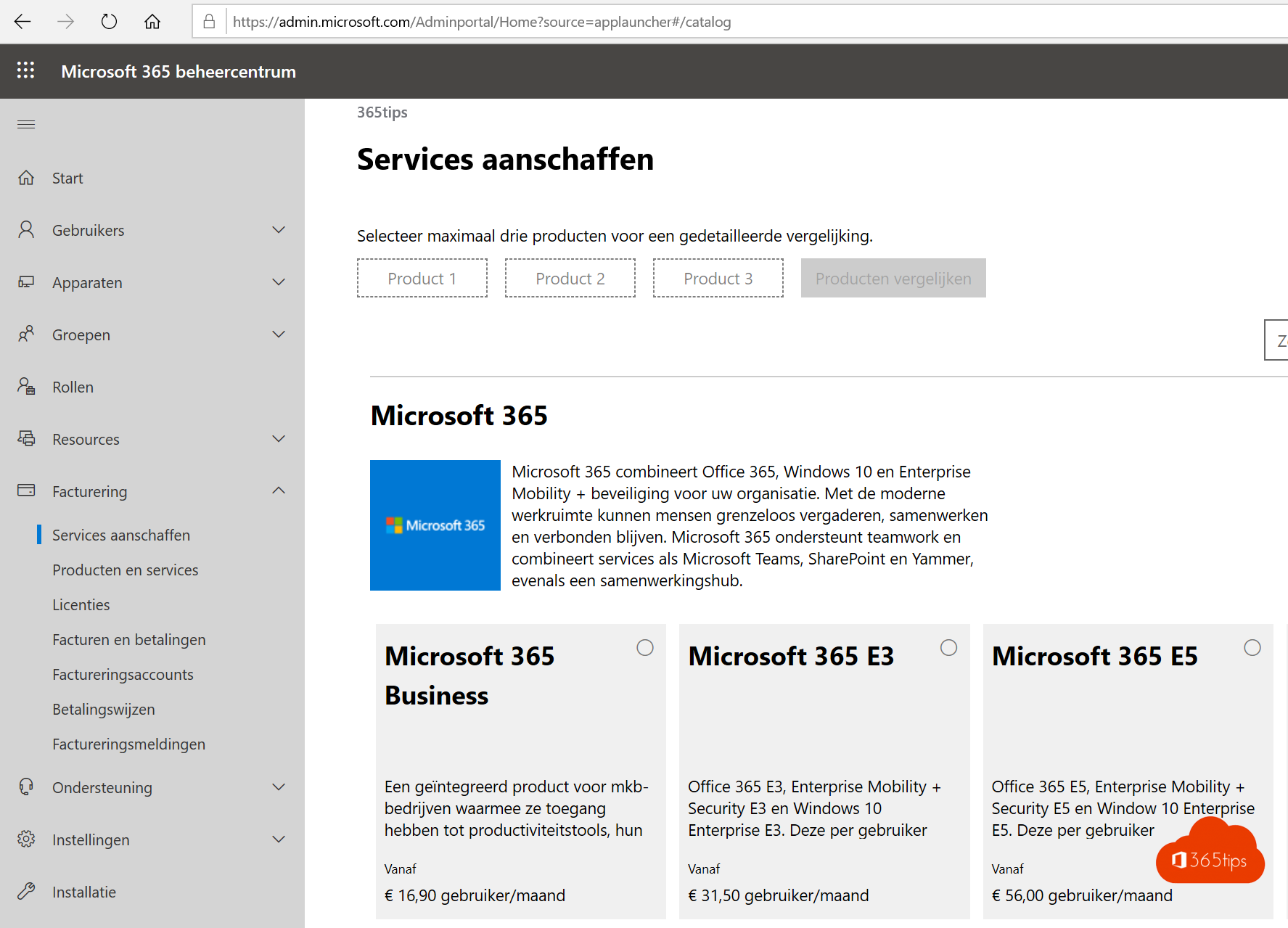Click the Start house icon
The image size is (1288, 928).
click(26, 178)
